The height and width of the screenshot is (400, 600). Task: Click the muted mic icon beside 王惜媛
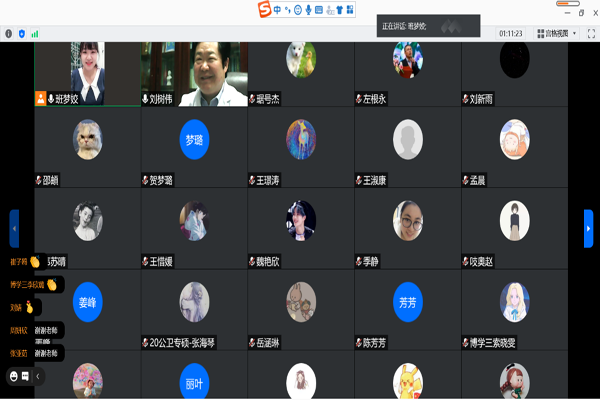coord(145,261)
